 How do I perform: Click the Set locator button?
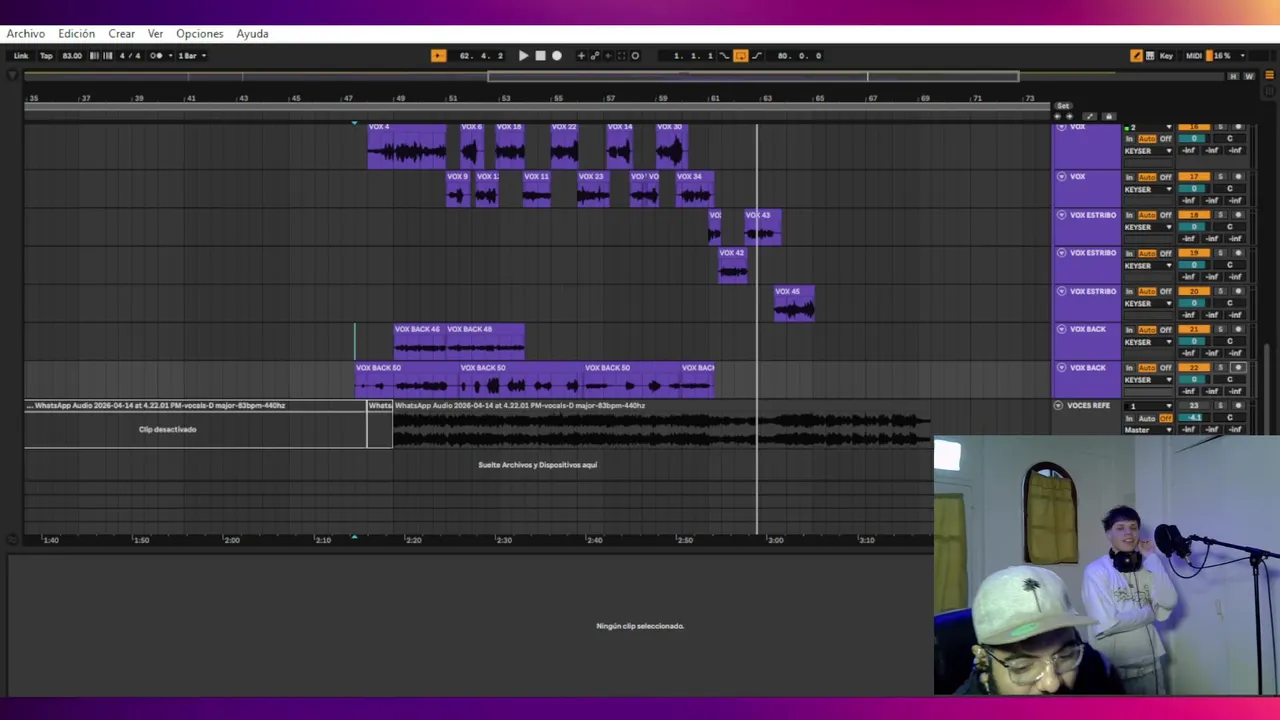(x=1063, y=106)
